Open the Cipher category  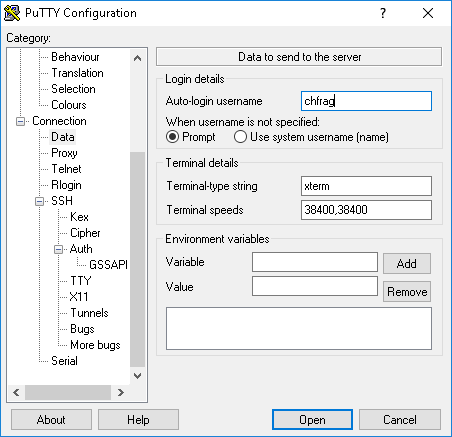[85, 233]
